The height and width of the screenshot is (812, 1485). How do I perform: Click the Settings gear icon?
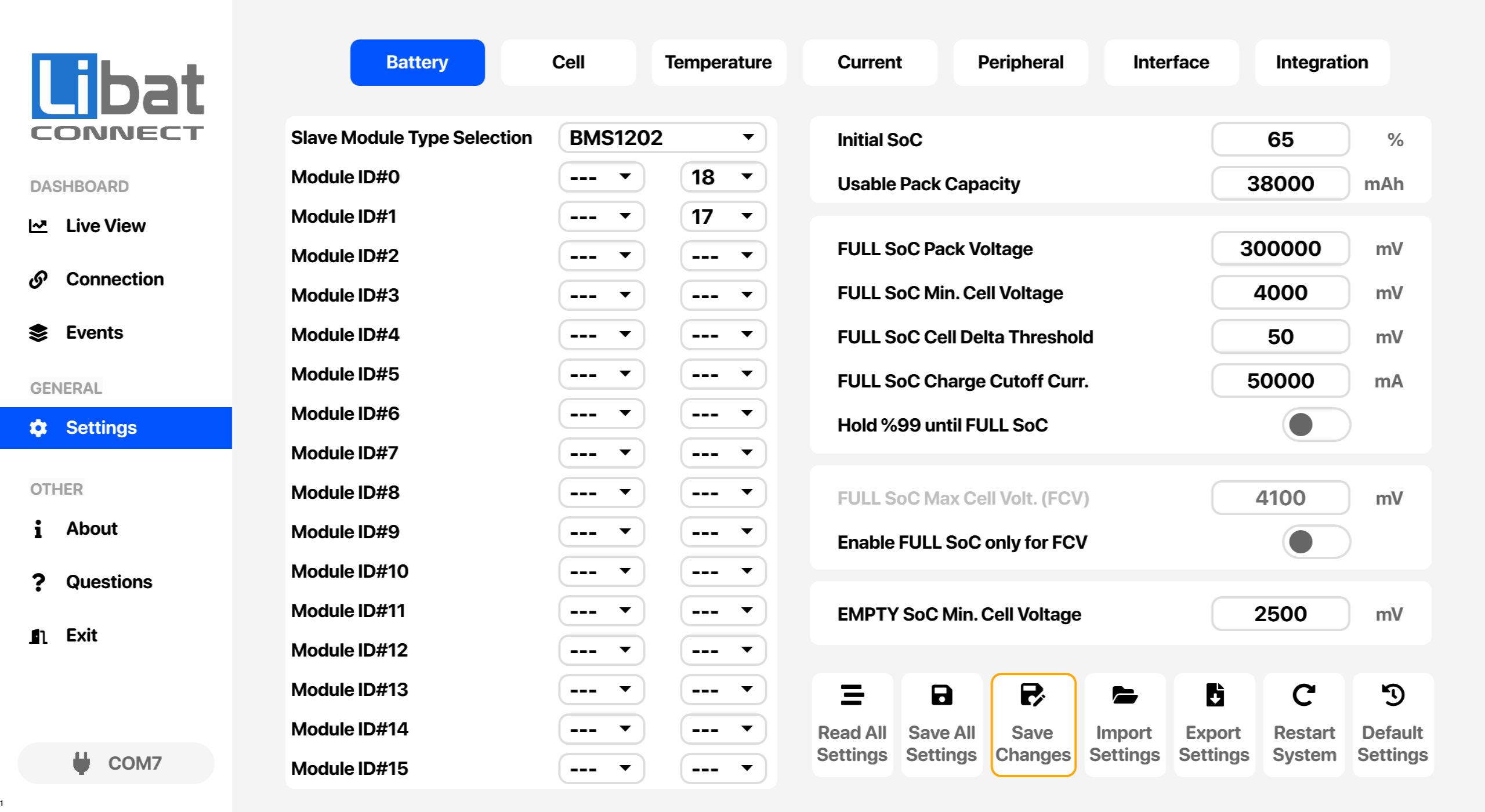(38, 428)
